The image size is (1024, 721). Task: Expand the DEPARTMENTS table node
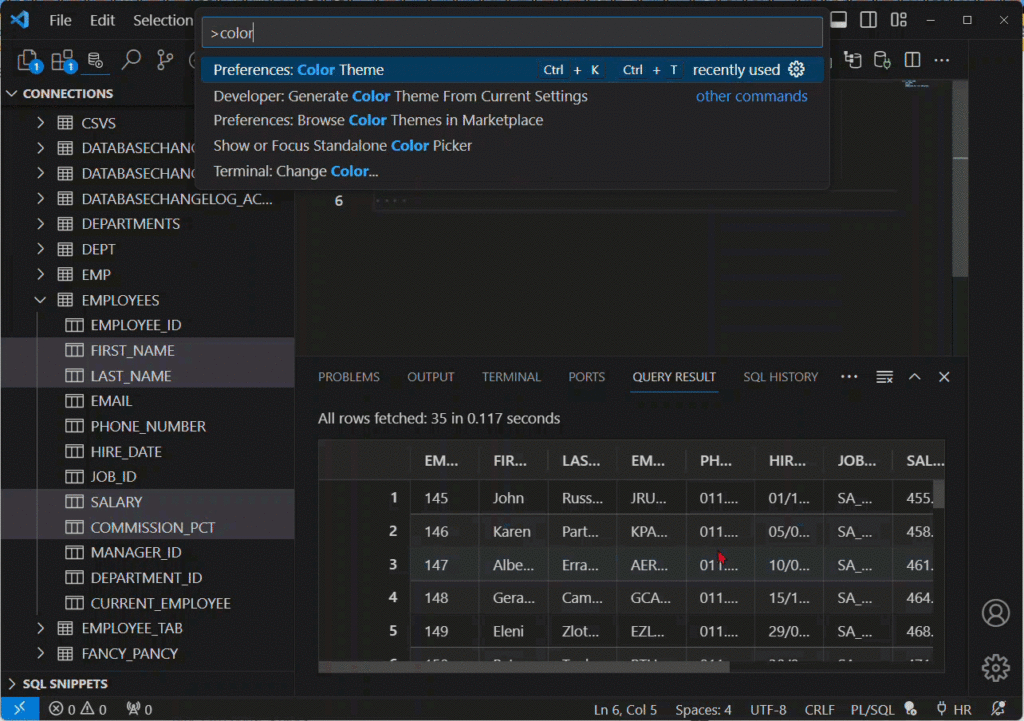pos(40,224)
